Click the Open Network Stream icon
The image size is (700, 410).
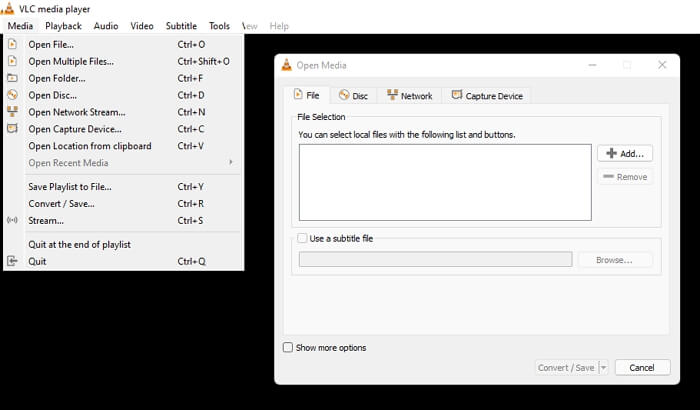(12, 112)
